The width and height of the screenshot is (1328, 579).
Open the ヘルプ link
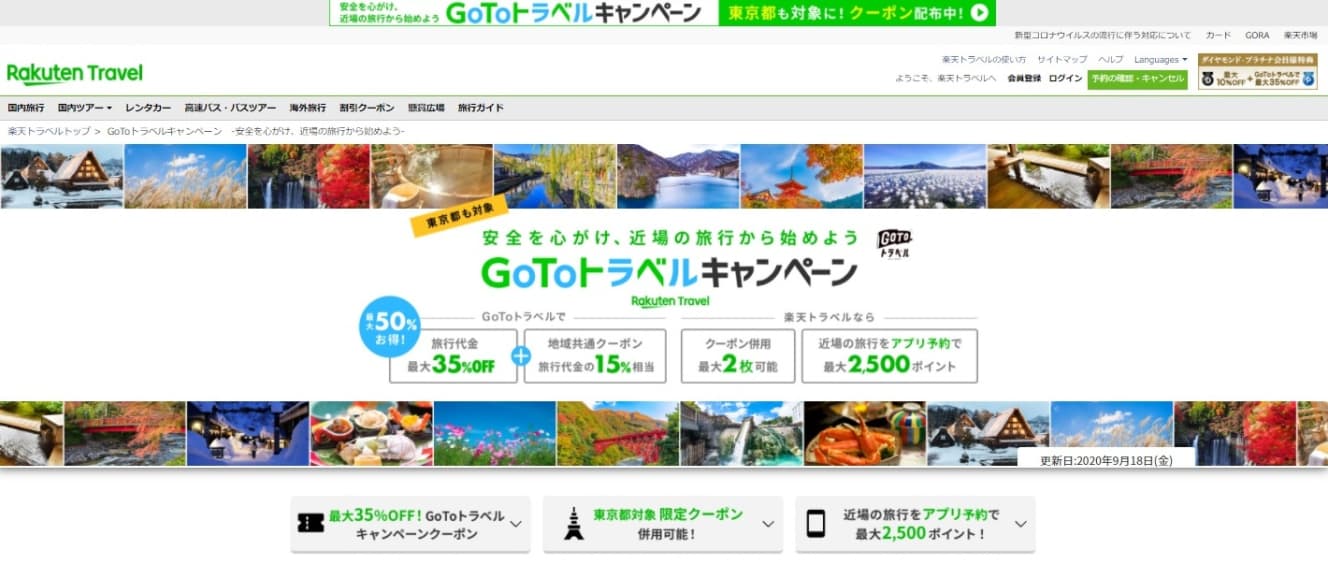[1111, 59]
